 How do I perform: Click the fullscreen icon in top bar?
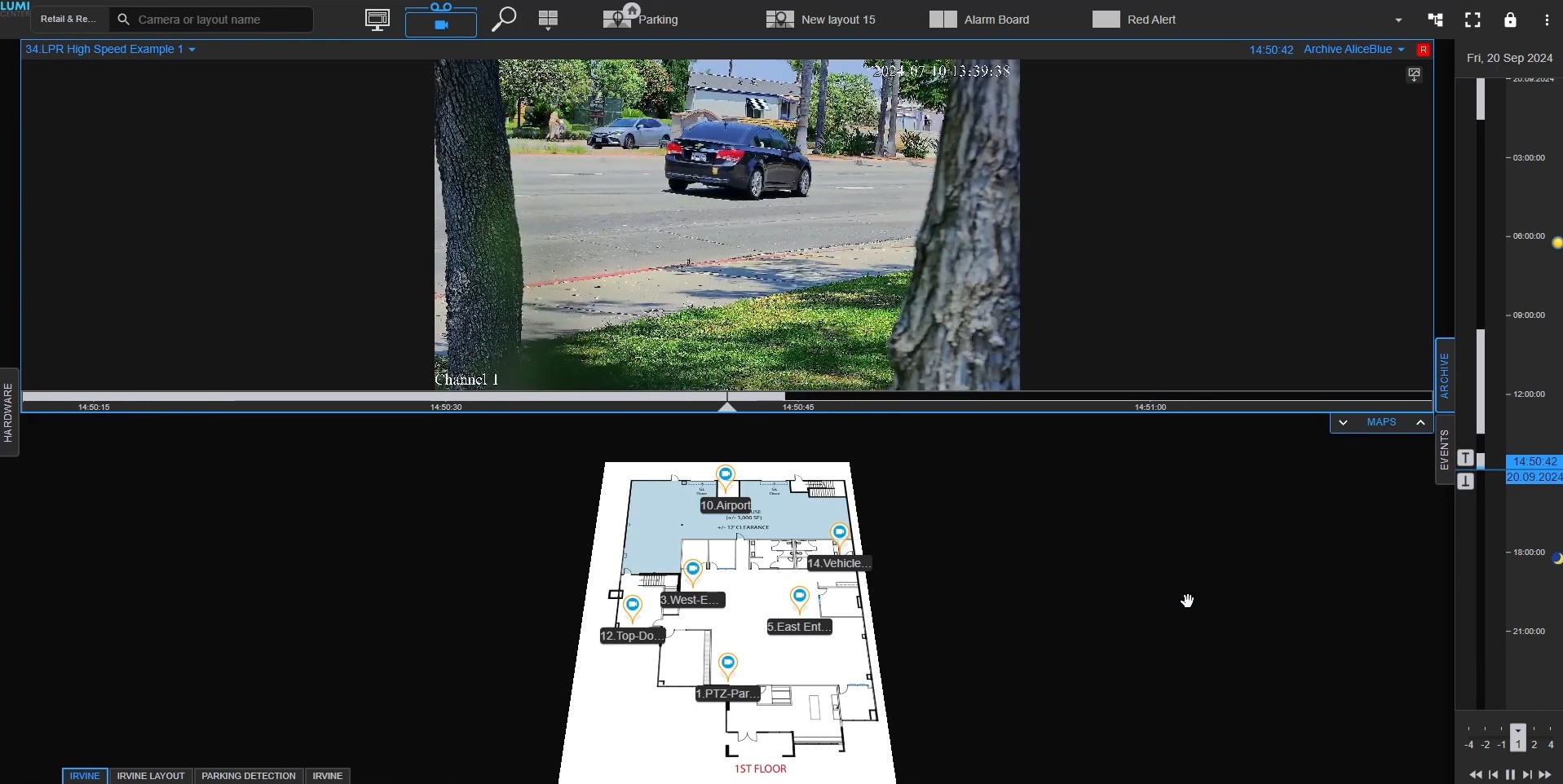point(1472,20)
